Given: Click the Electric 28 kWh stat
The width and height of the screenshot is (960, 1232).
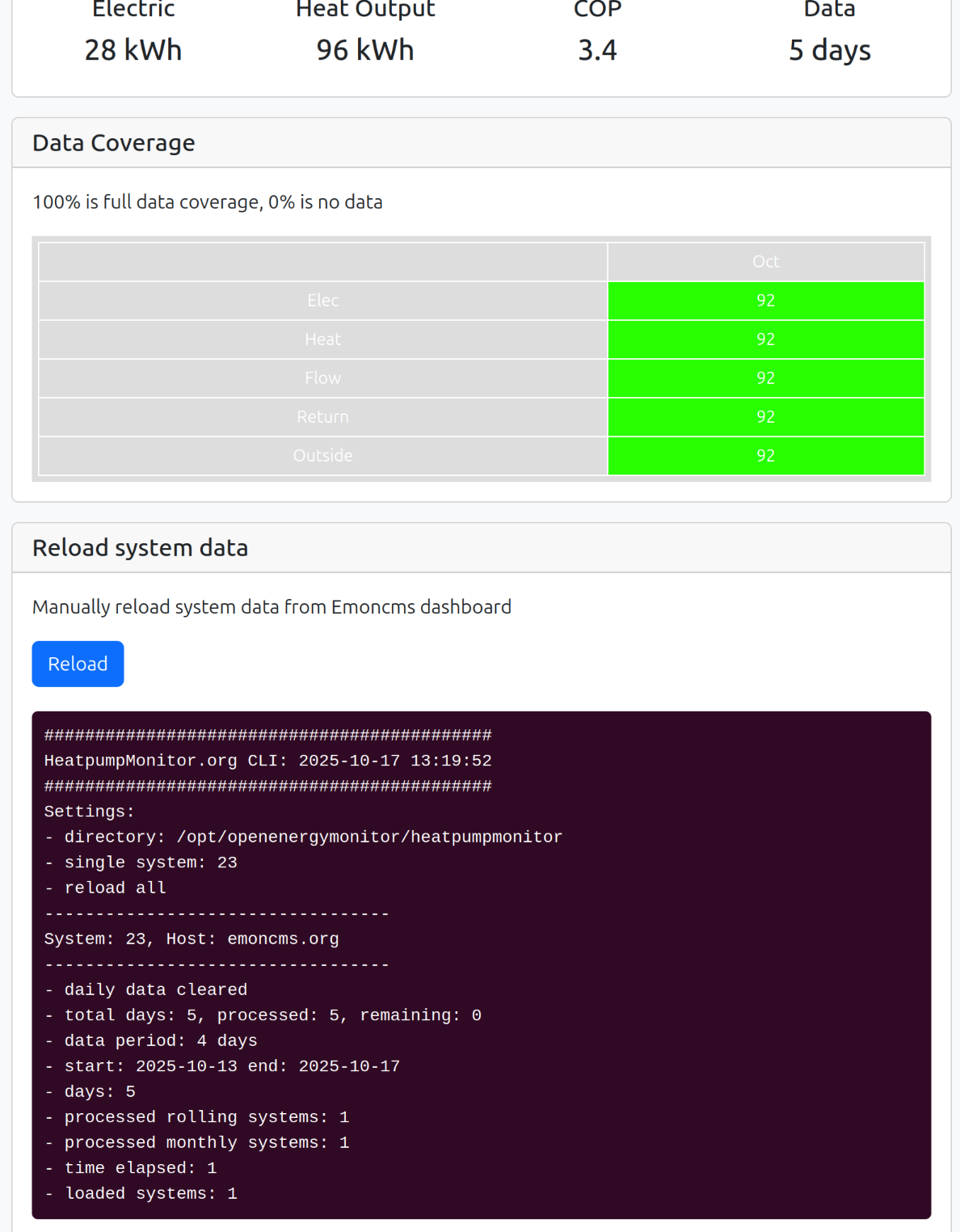Looking at the screenshot, I should tap(133, 49).
